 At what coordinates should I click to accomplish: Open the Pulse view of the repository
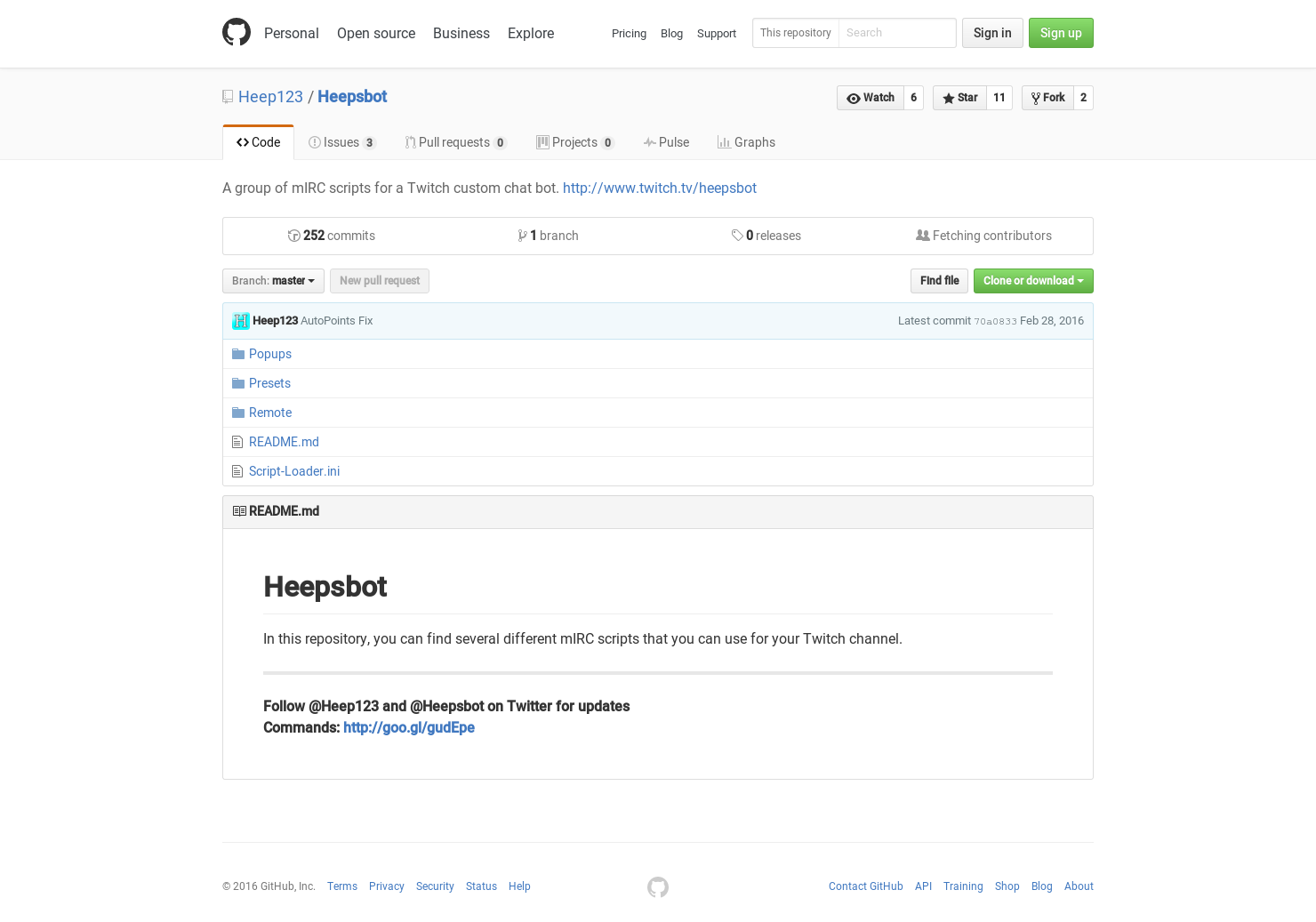(x=666, y=142)
